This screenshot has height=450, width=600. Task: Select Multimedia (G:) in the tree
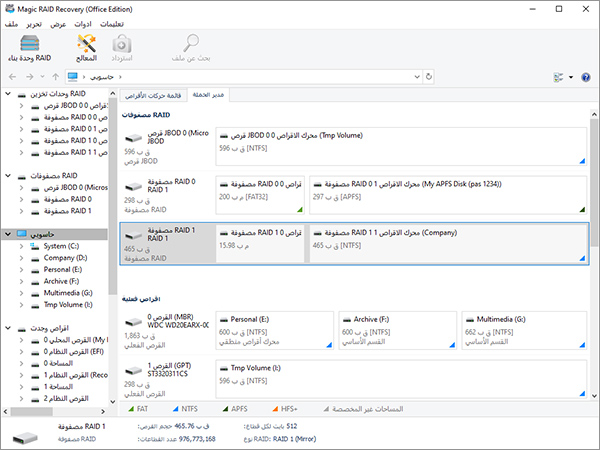click(x=68, y=293)
